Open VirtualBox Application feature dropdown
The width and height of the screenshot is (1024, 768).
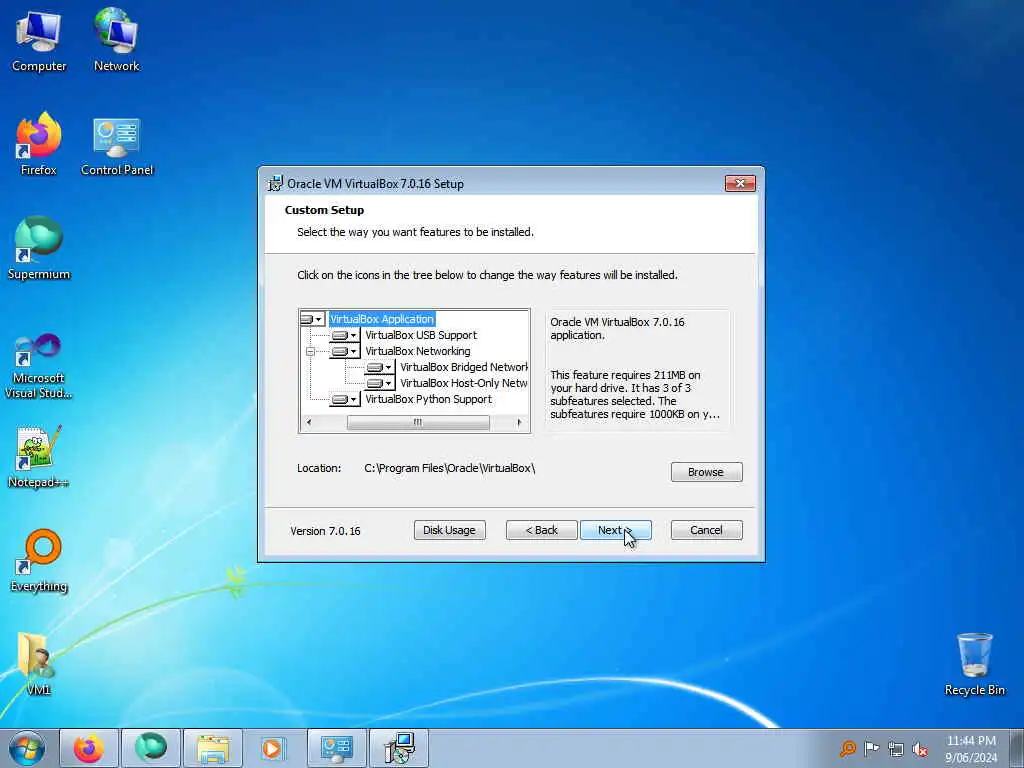point(312,319)
